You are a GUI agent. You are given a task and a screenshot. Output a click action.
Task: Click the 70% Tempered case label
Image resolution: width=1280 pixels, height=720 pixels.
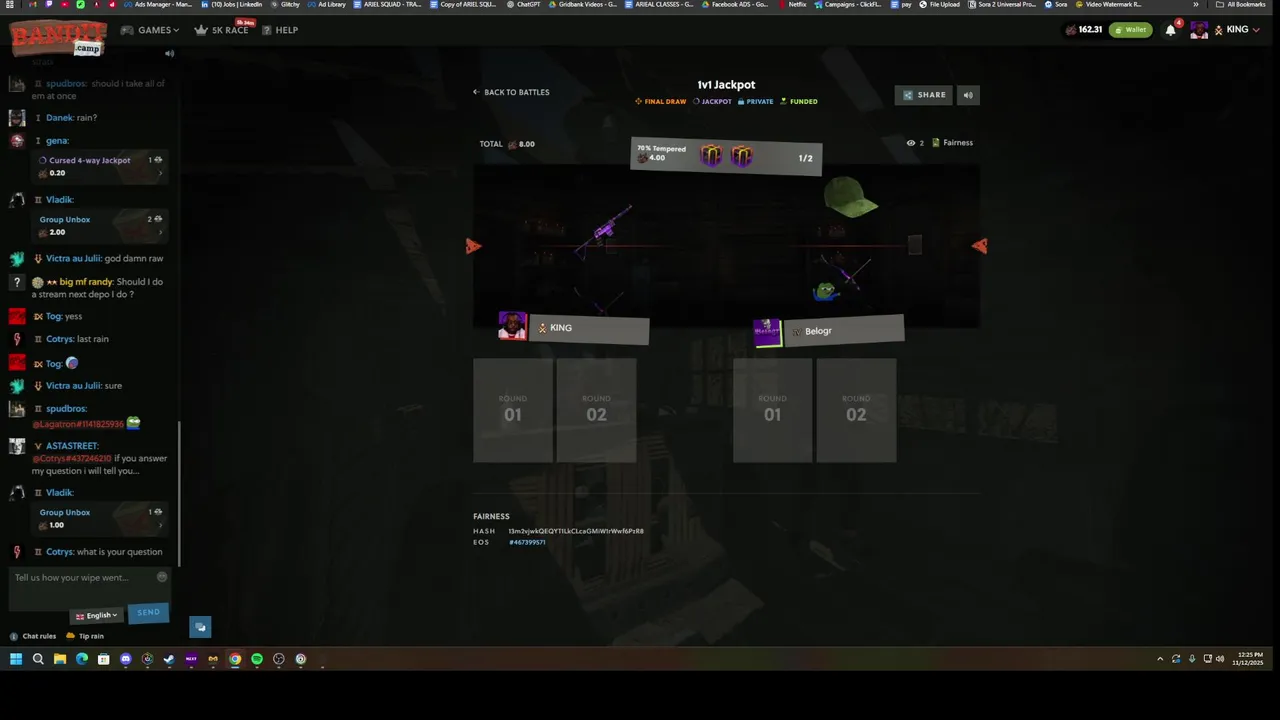click(661, 148)
